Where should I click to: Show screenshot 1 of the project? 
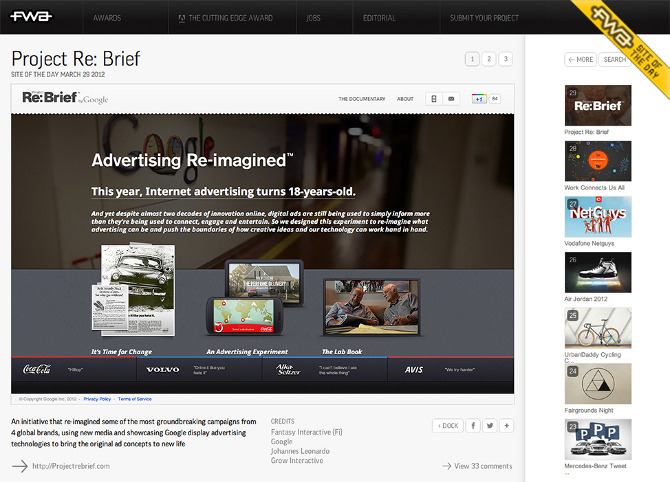point(472,59)
